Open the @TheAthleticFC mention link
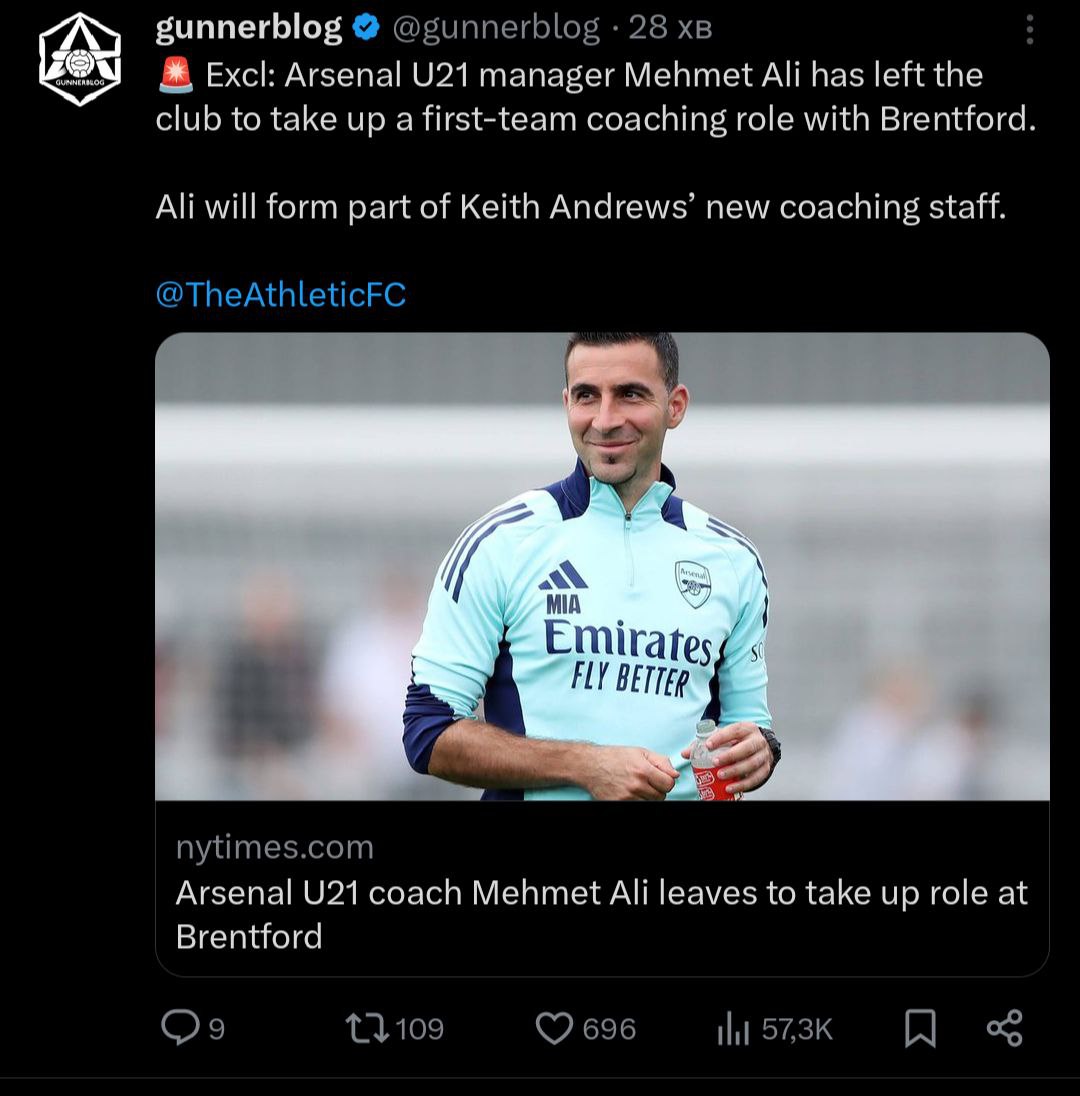 point(281,294)
